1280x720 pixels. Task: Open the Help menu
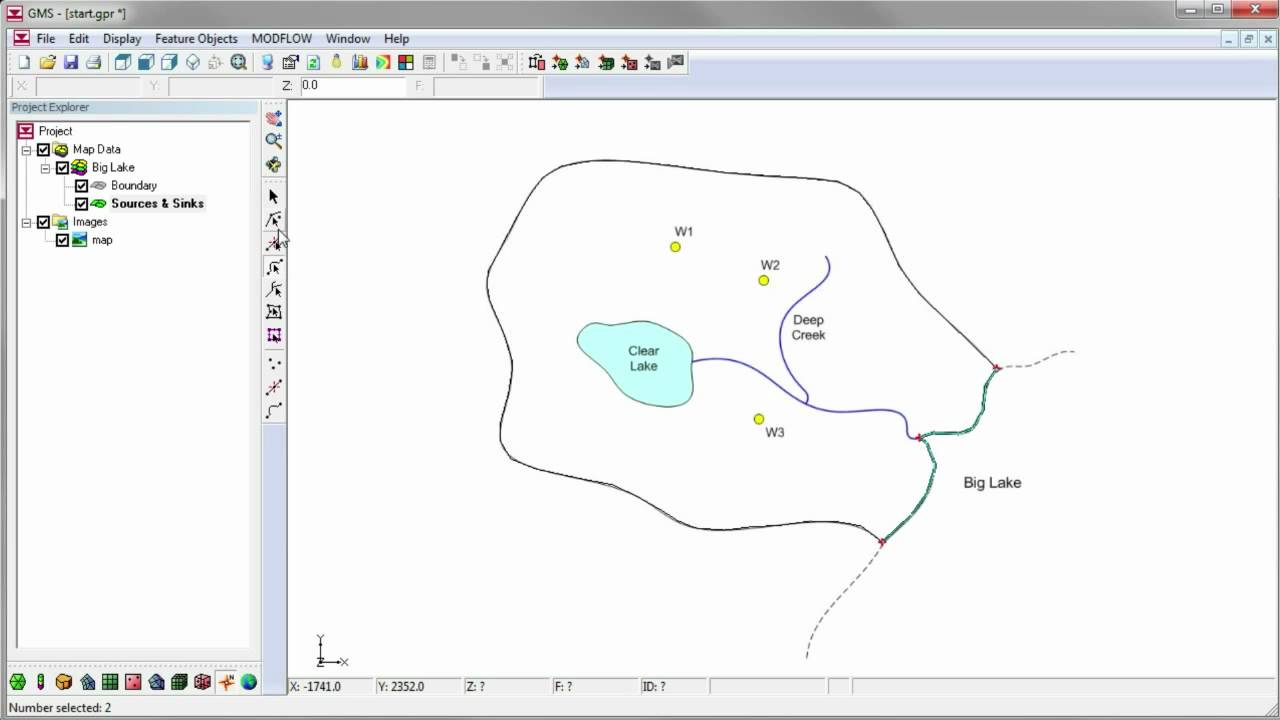click(396, 39)
